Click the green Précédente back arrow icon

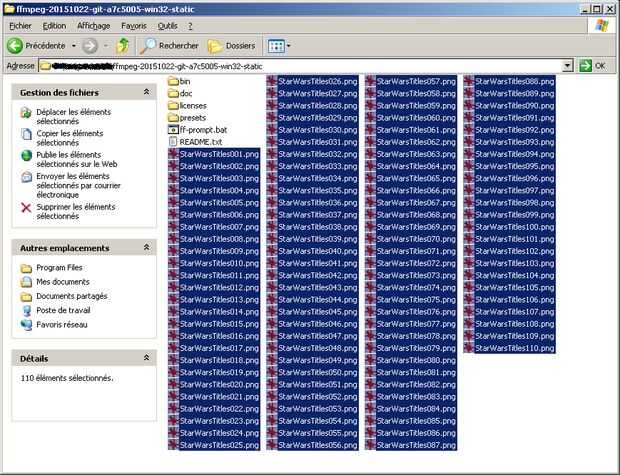click(x=15, y=46)
